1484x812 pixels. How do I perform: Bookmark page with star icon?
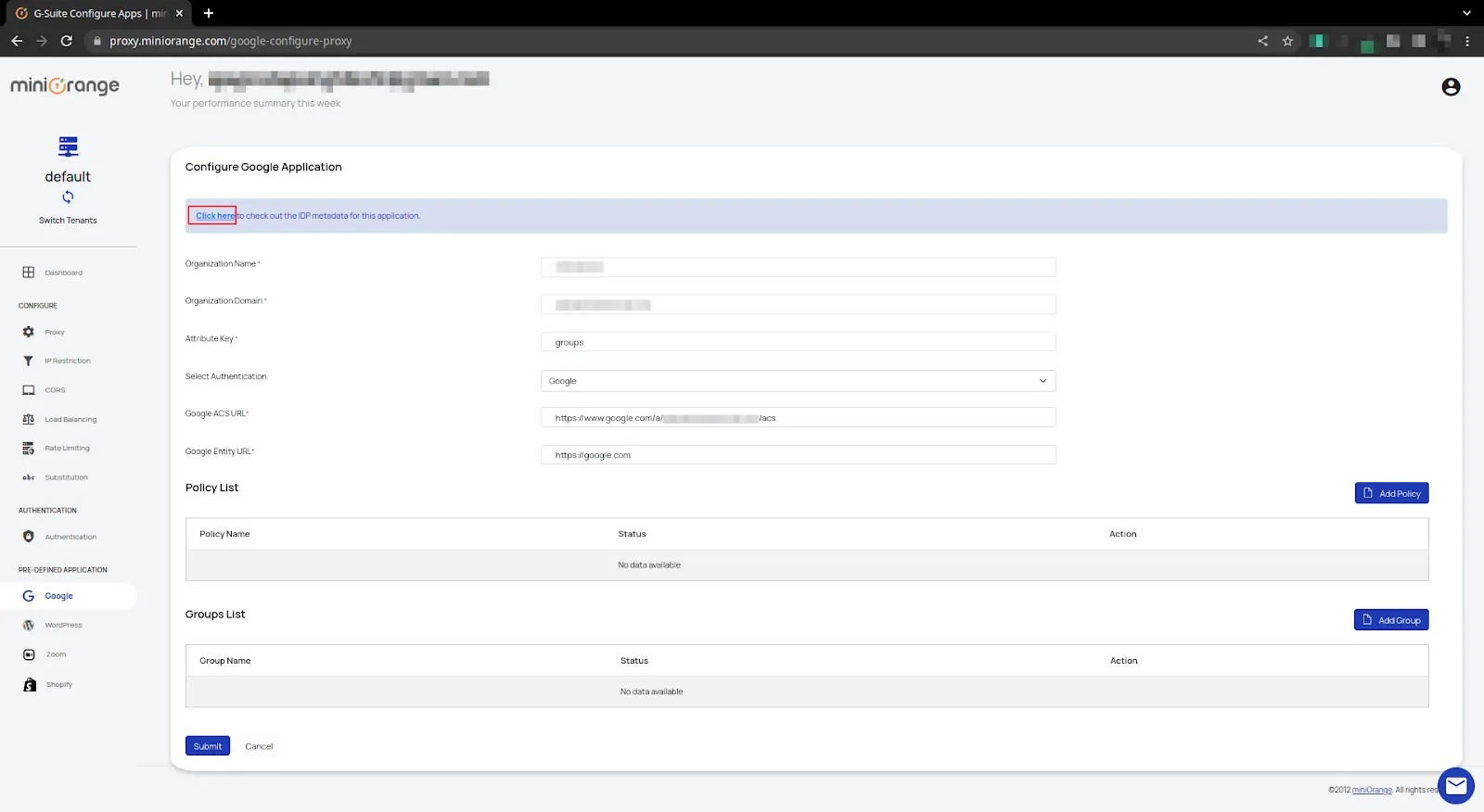coord(1287,41)
